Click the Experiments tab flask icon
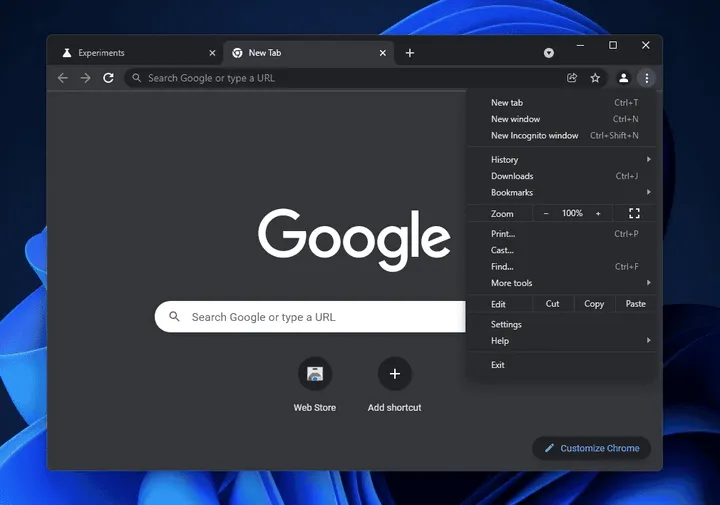Image resolution: width=720 pixels, height=505 pixels. tap(67, 53)
